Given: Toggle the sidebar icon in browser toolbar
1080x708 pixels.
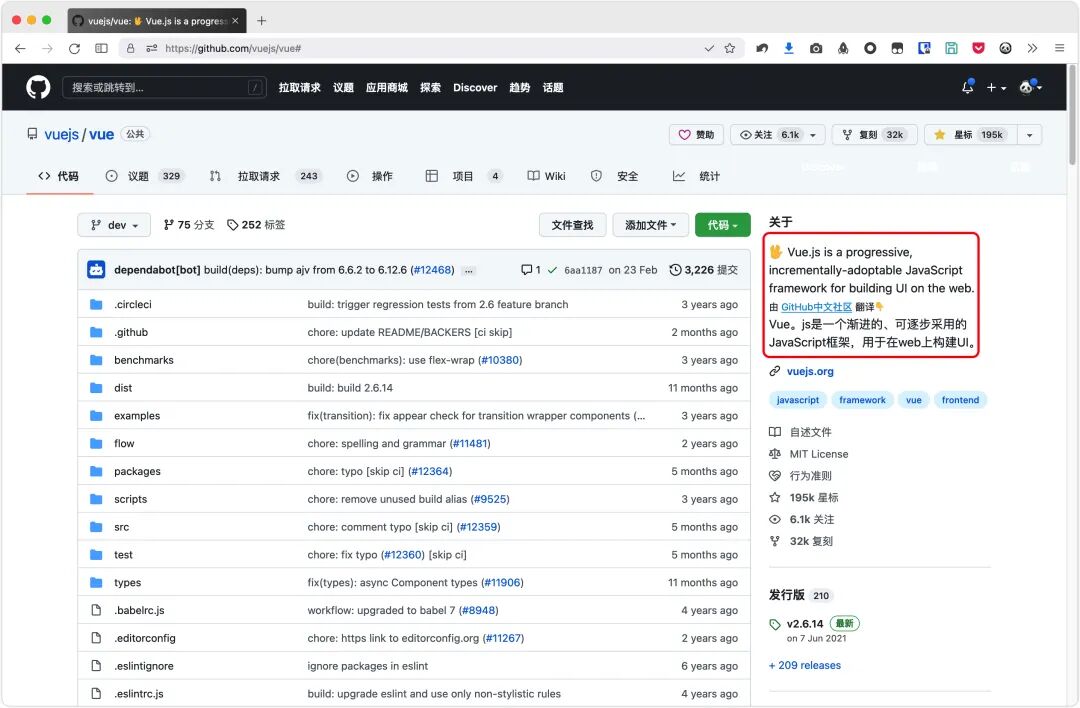Looking at the screenshot, I should click(x=101, y=48).
